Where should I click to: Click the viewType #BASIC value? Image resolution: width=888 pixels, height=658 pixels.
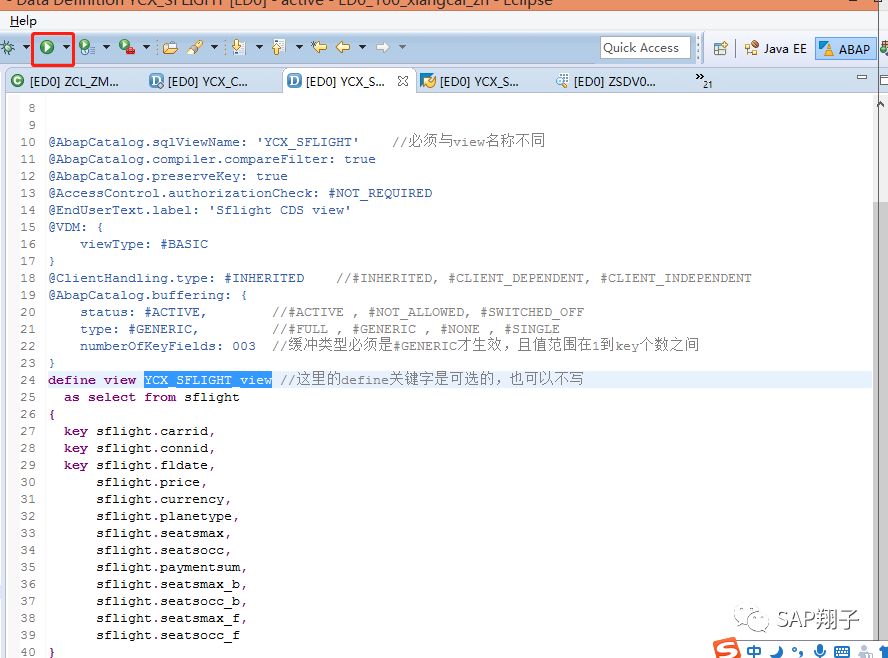click(x=184, y=244)
